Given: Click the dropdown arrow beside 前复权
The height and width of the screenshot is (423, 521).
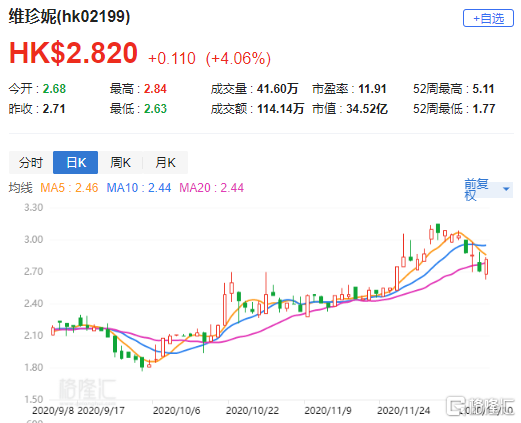Looking at the screenshot, I should point(506,189).
